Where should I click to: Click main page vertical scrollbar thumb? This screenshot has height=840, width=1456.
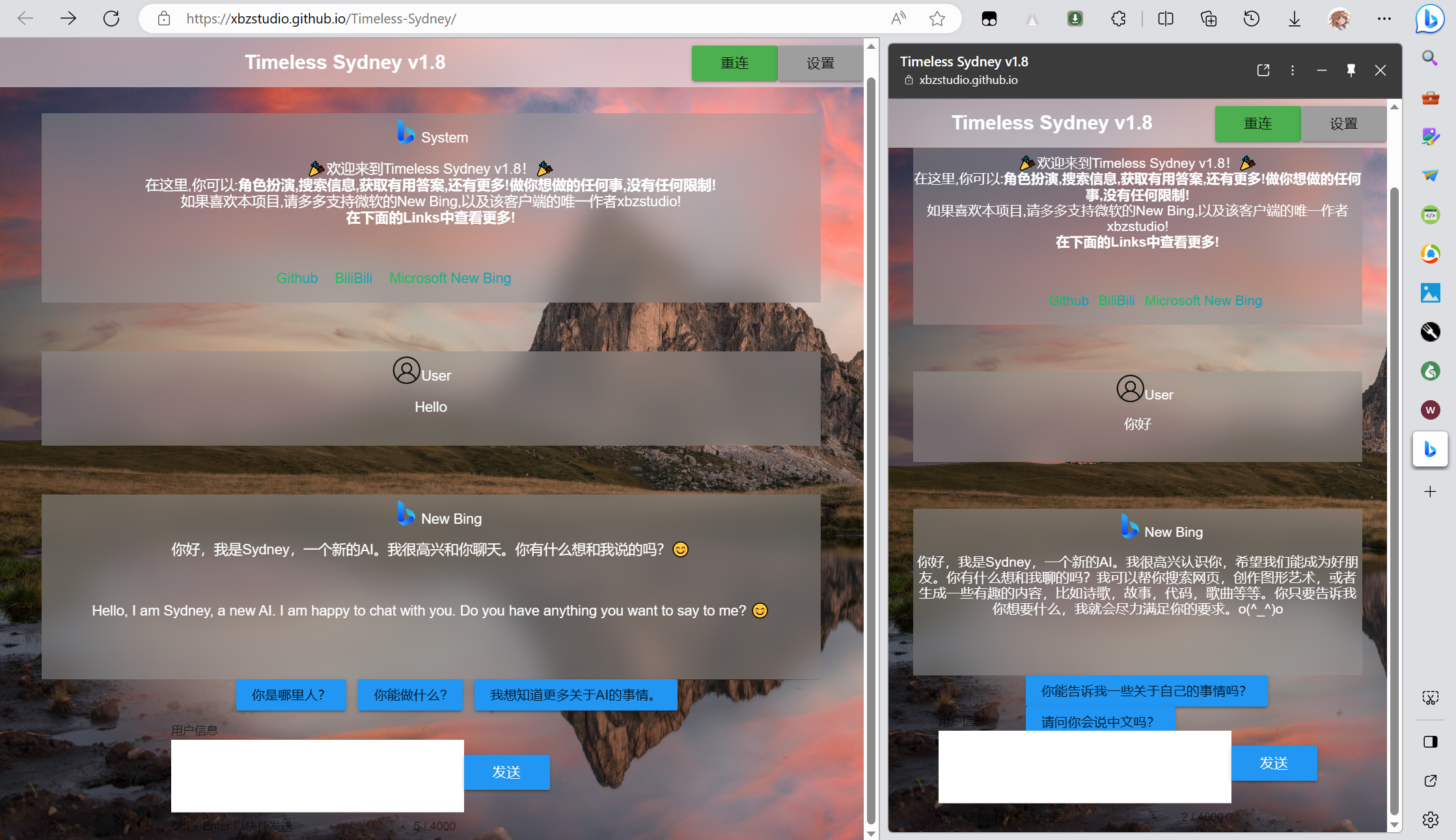tap(871, 451)
